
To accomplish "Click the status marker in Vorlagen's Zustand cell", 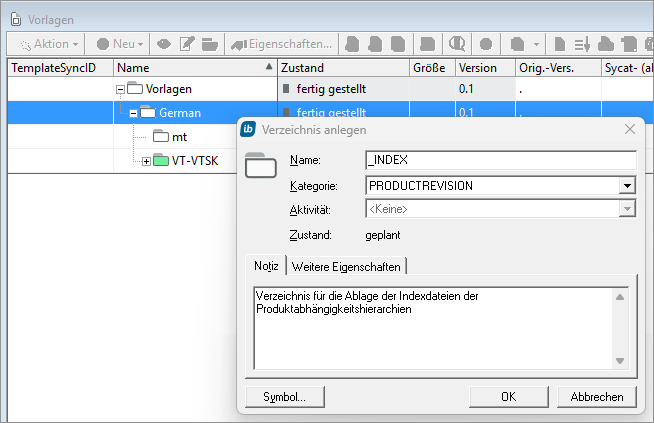I will [x=287, y=89].
